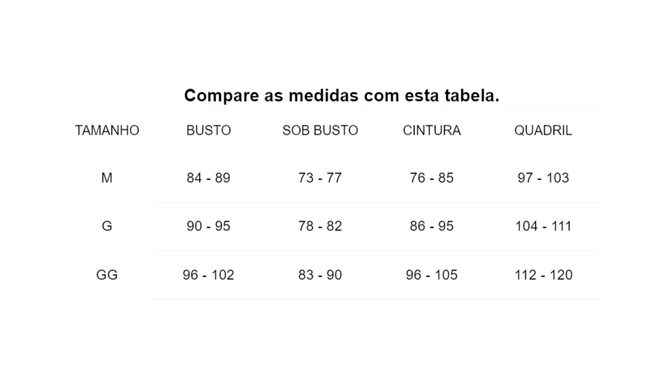Select the 104 - 111 quadril value
This screenshot has width=660, height=373.
click(x=543, y=226)
